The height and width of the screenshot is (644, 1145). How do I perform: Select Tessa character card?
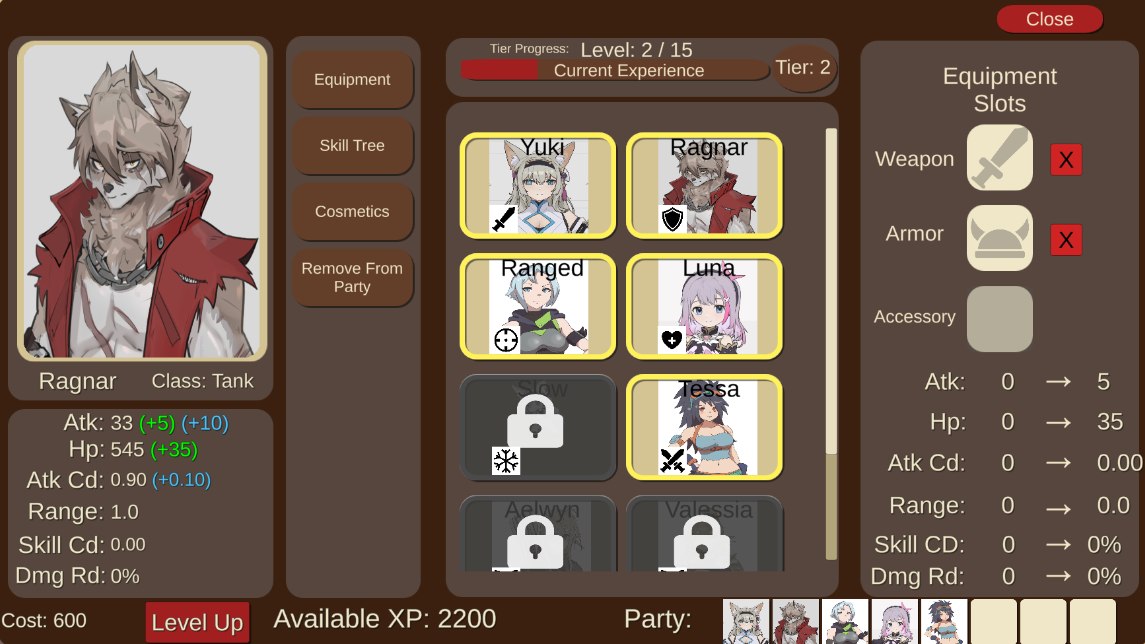[x=705, y=427]
